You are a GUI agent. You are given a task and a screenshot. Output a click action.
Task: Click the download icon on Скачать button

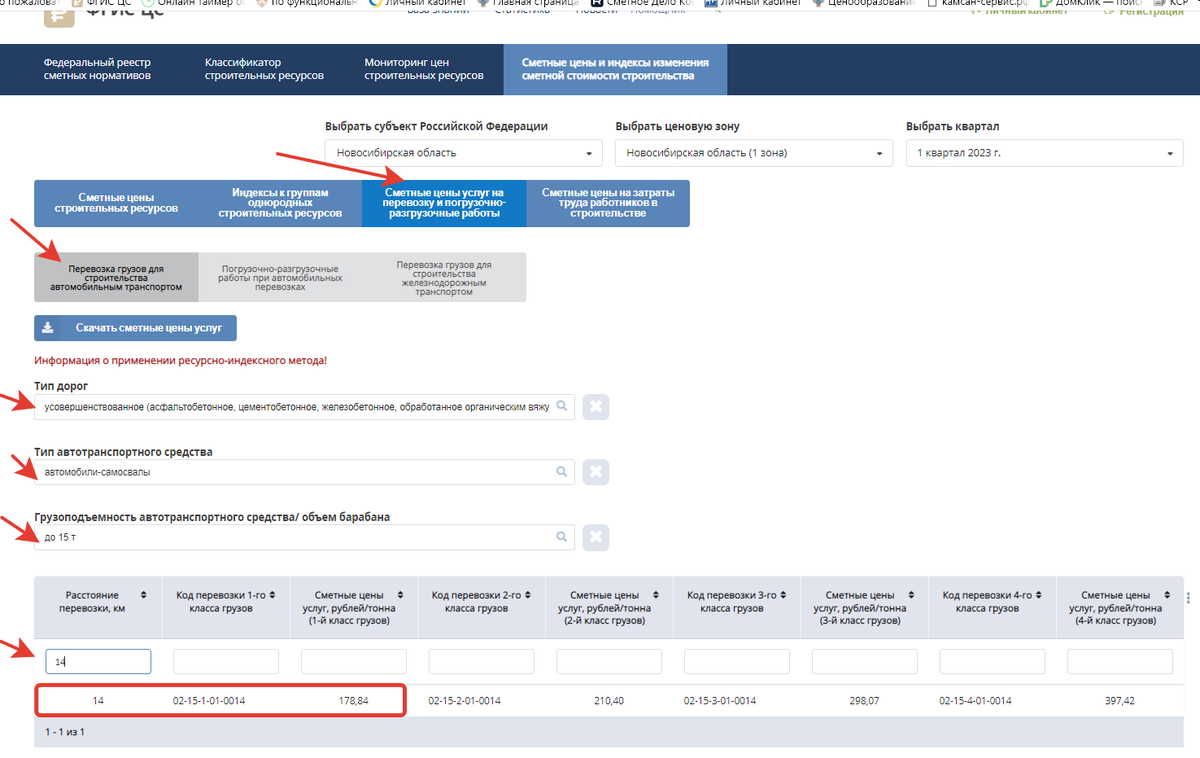click(47, 328)
